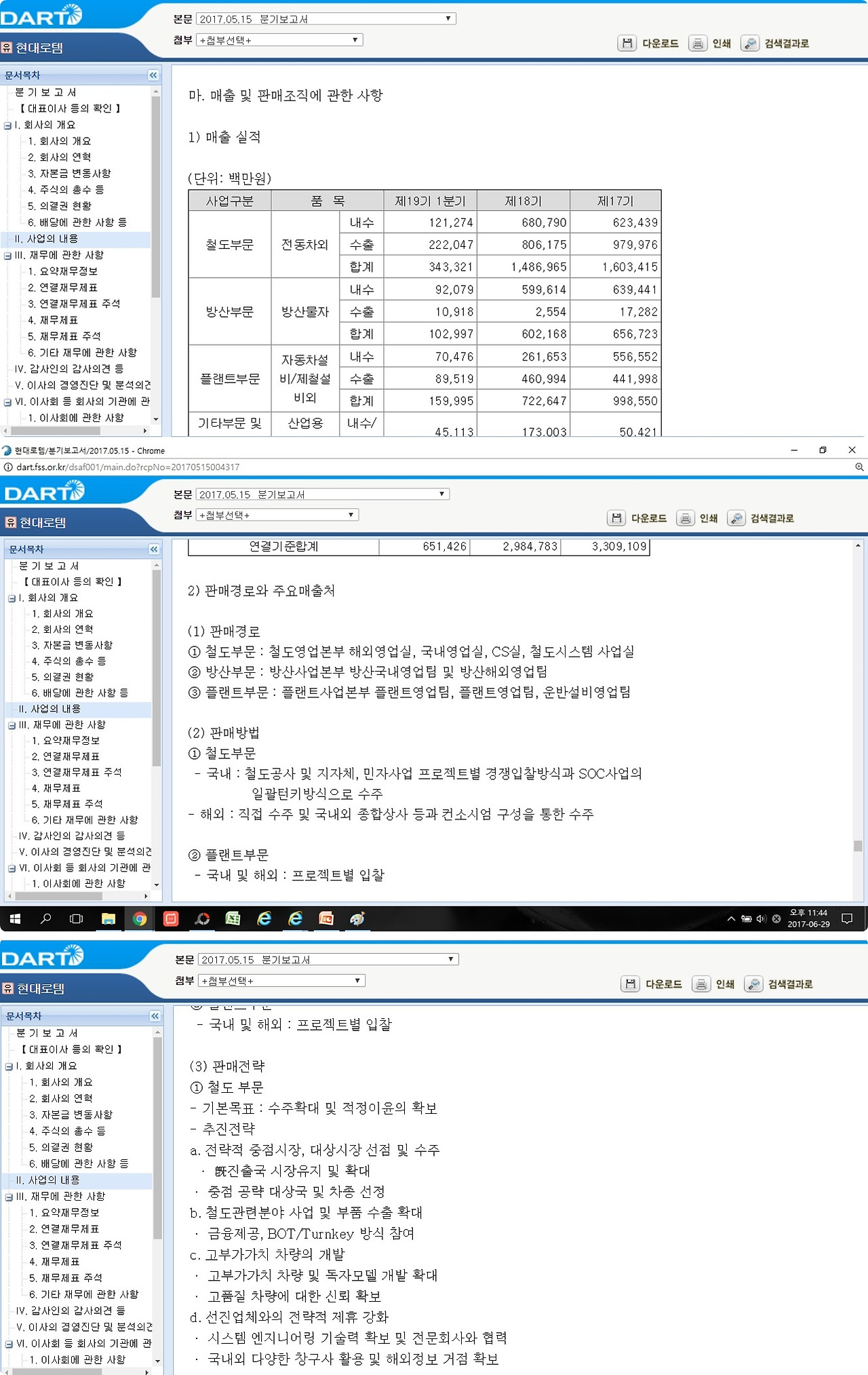Click the 다운로드 label in the Chrome window
Viewport: 868px width, 1375px height.
click(x=649, y=518)
